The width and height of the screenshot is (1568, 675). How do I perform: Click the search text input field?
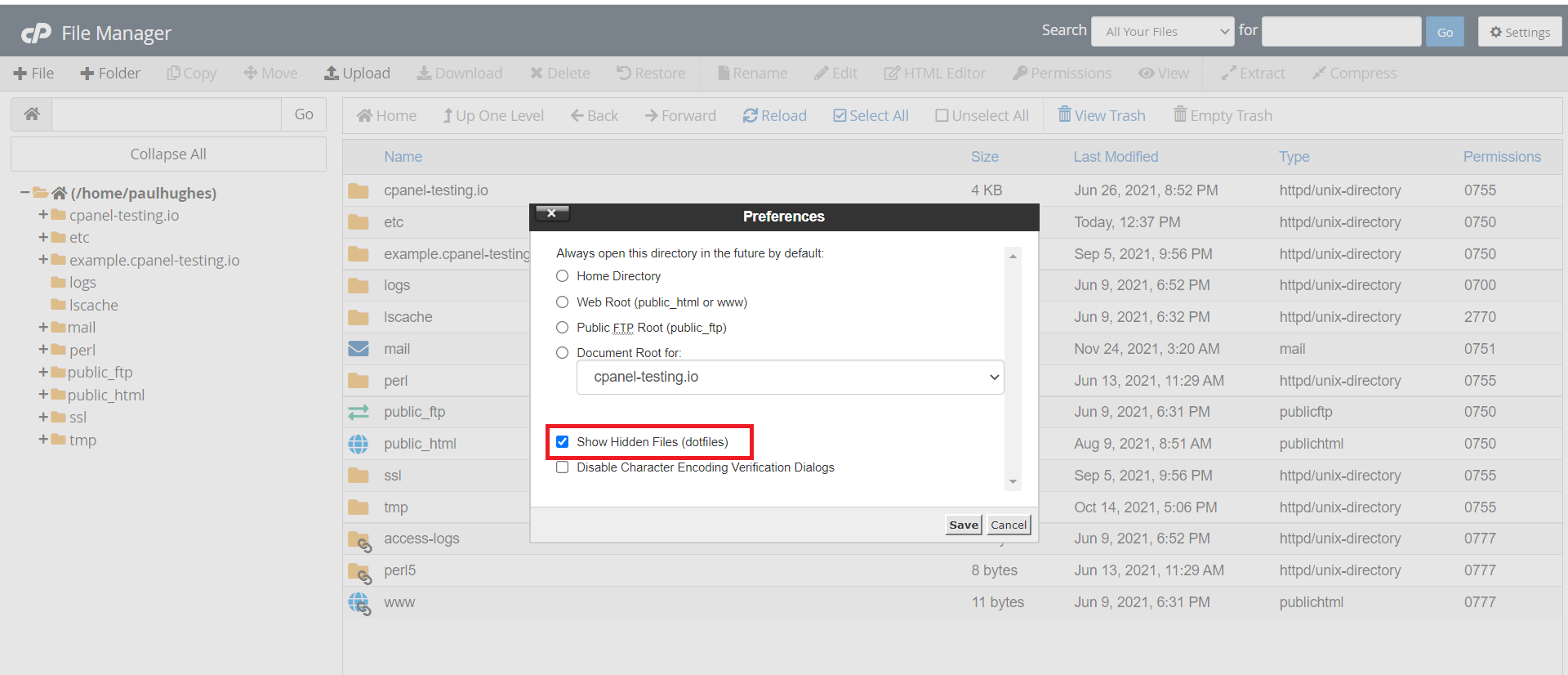tap(1341, 32)
